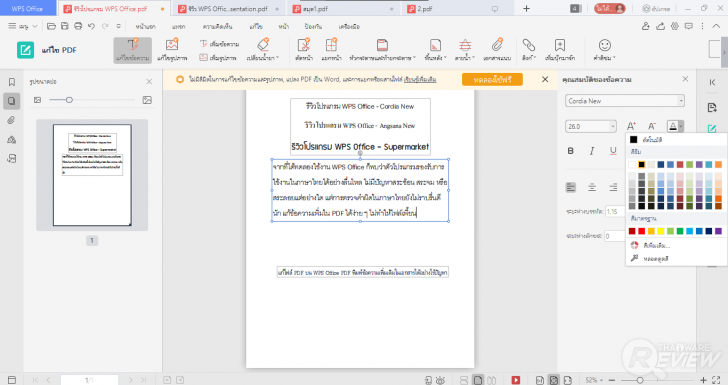Open the bookmark panel in left sidebar

coord(12,82)
